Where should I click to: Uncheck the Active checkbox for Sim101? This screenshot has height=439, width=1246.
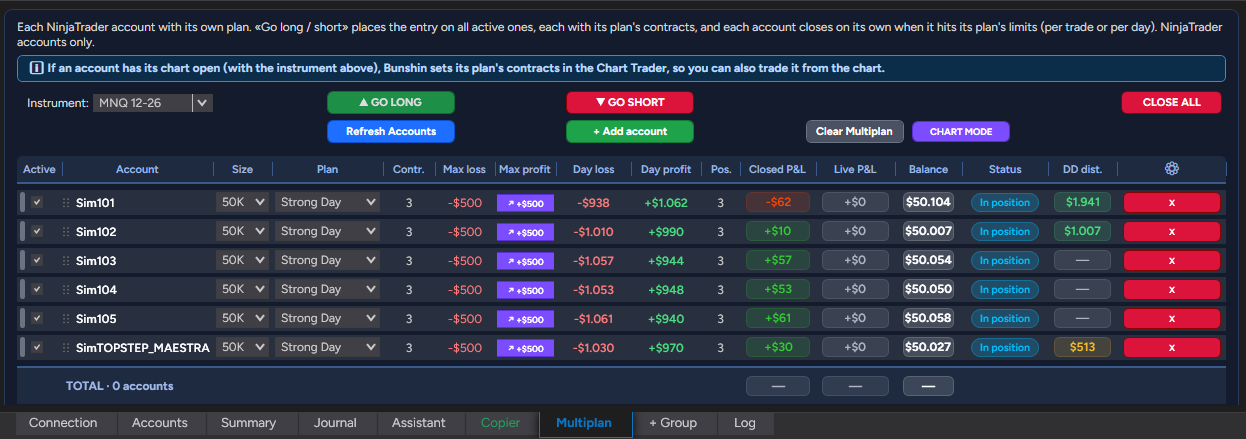(37, 202)
